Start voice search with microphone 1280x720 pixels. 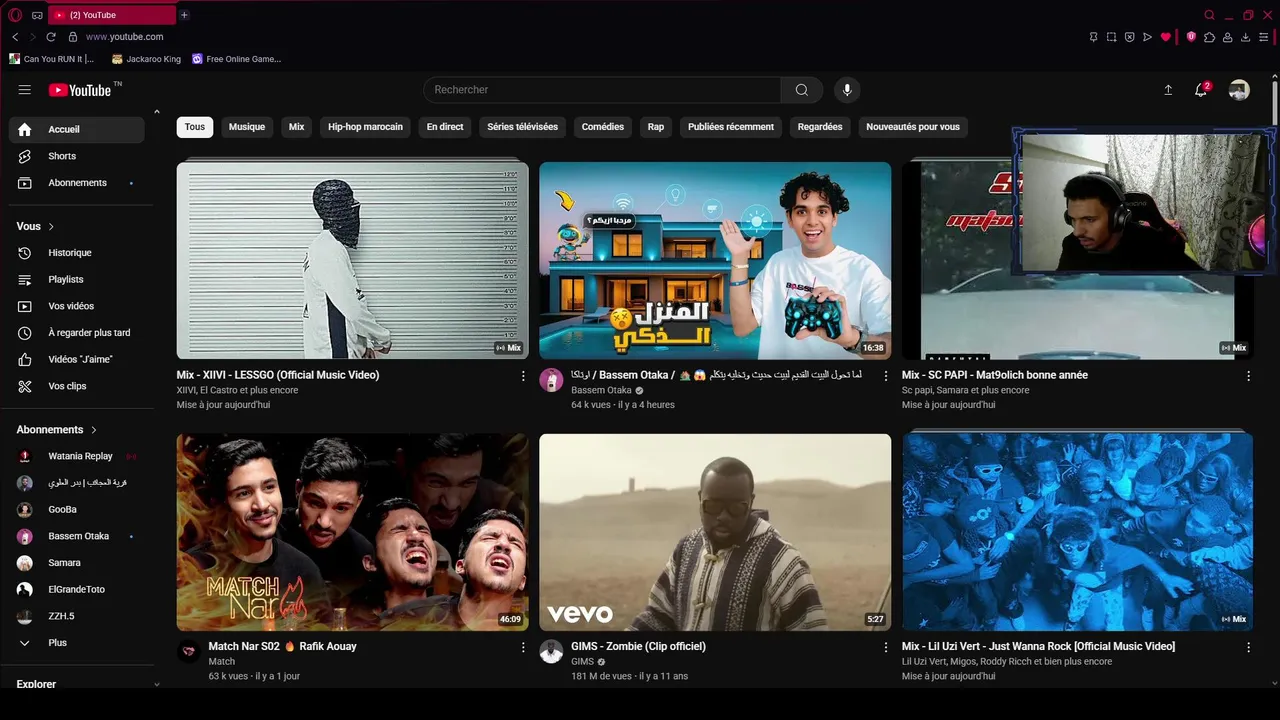click(x=847, y=90)
